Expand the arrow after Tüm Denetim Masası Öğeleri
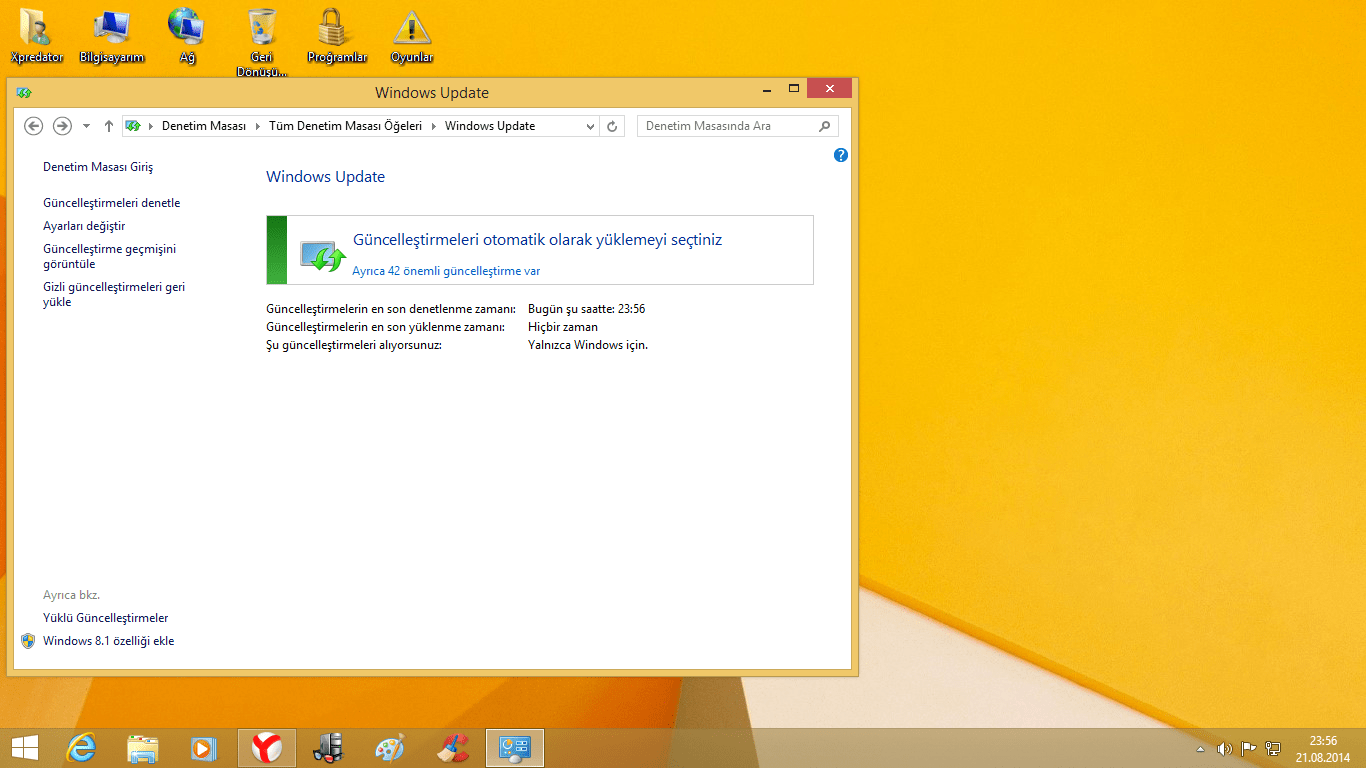 433,126
